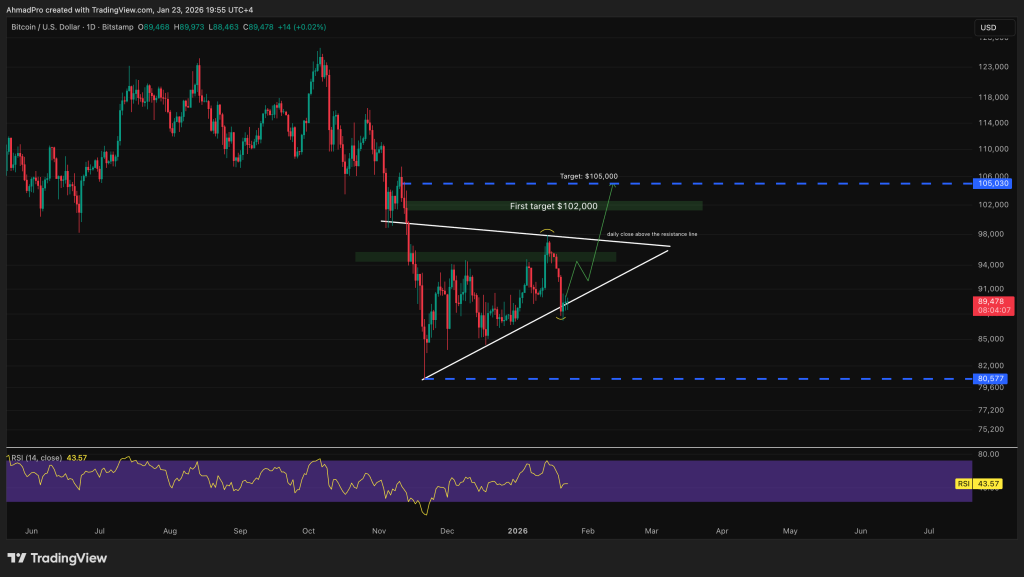Click the Feb label on time axis
This screenshot has width=1024, height=577.
click(x=587, y=531)
